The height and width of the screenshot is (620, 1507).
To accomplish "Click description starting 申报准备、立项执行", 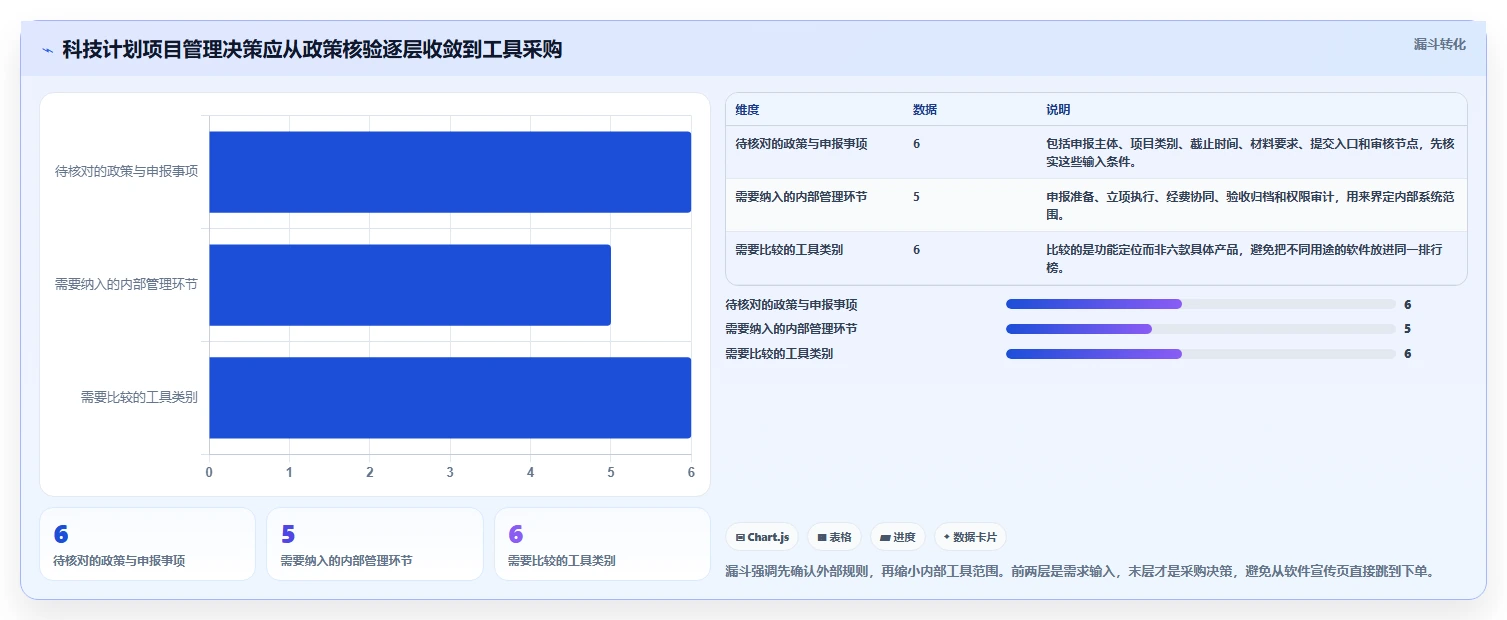I will click(x=1250, y=205).
